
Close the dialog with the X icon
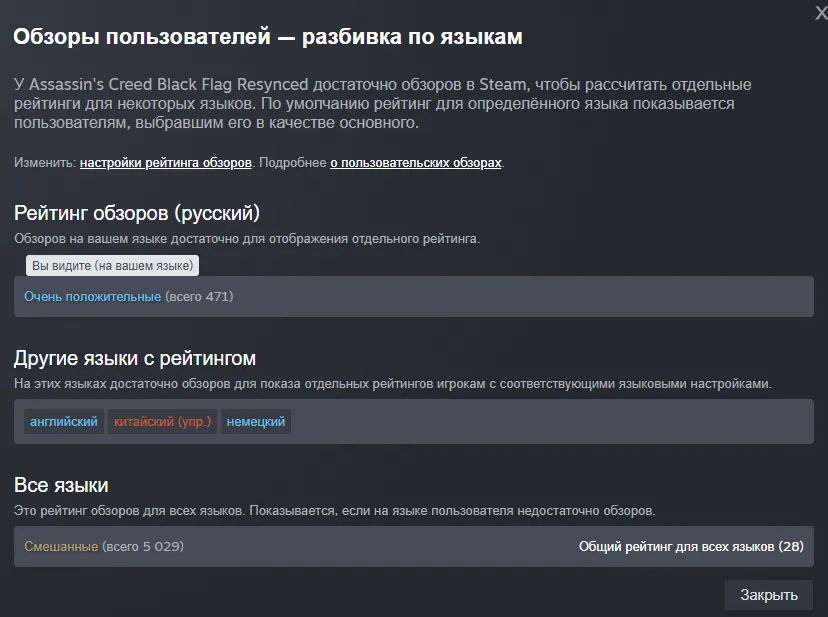pos(822,13)
